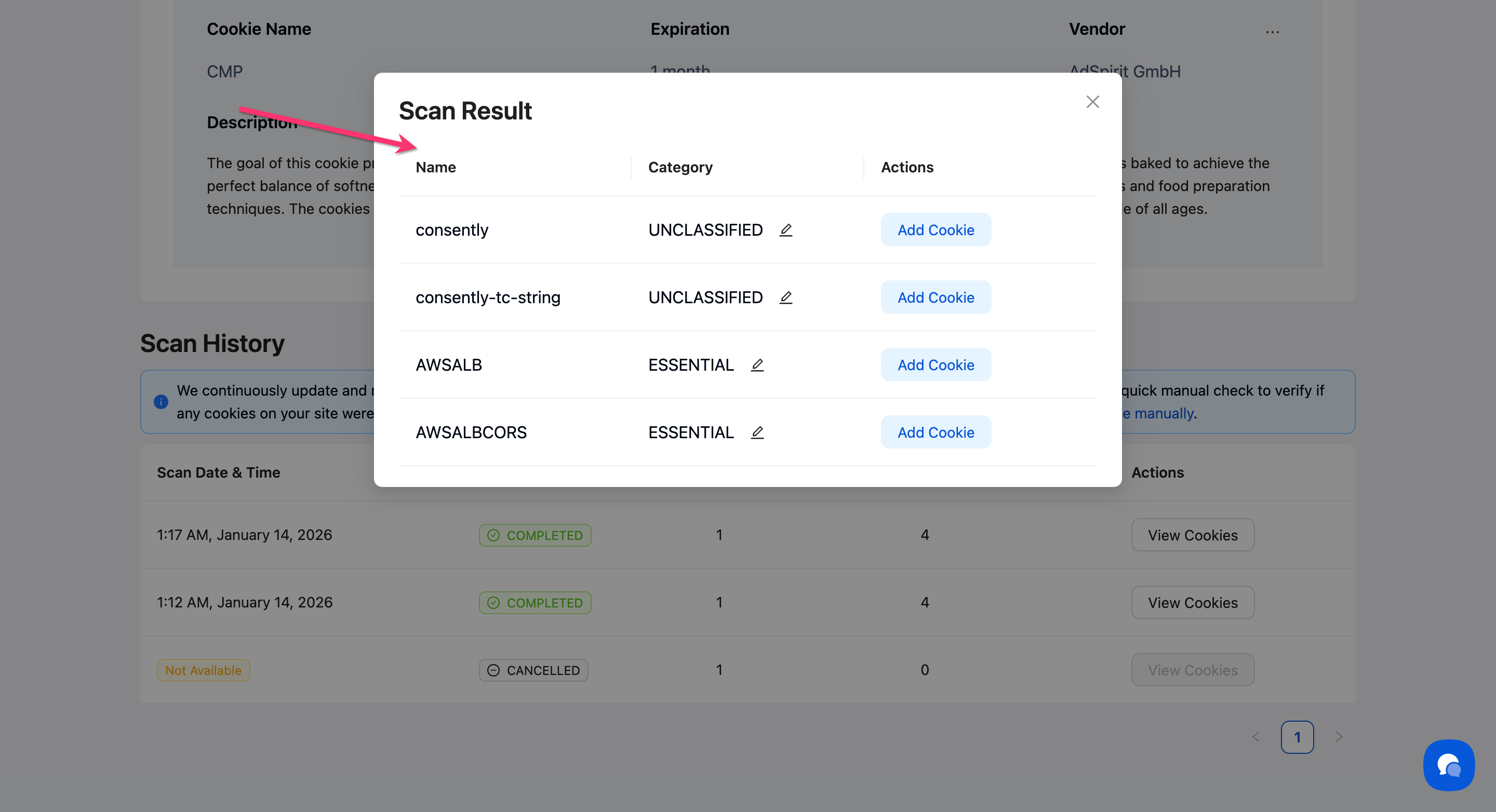Open the three-dot options menu
The width and height of the screenshot is (1496, 812).
pos(1273,31)
